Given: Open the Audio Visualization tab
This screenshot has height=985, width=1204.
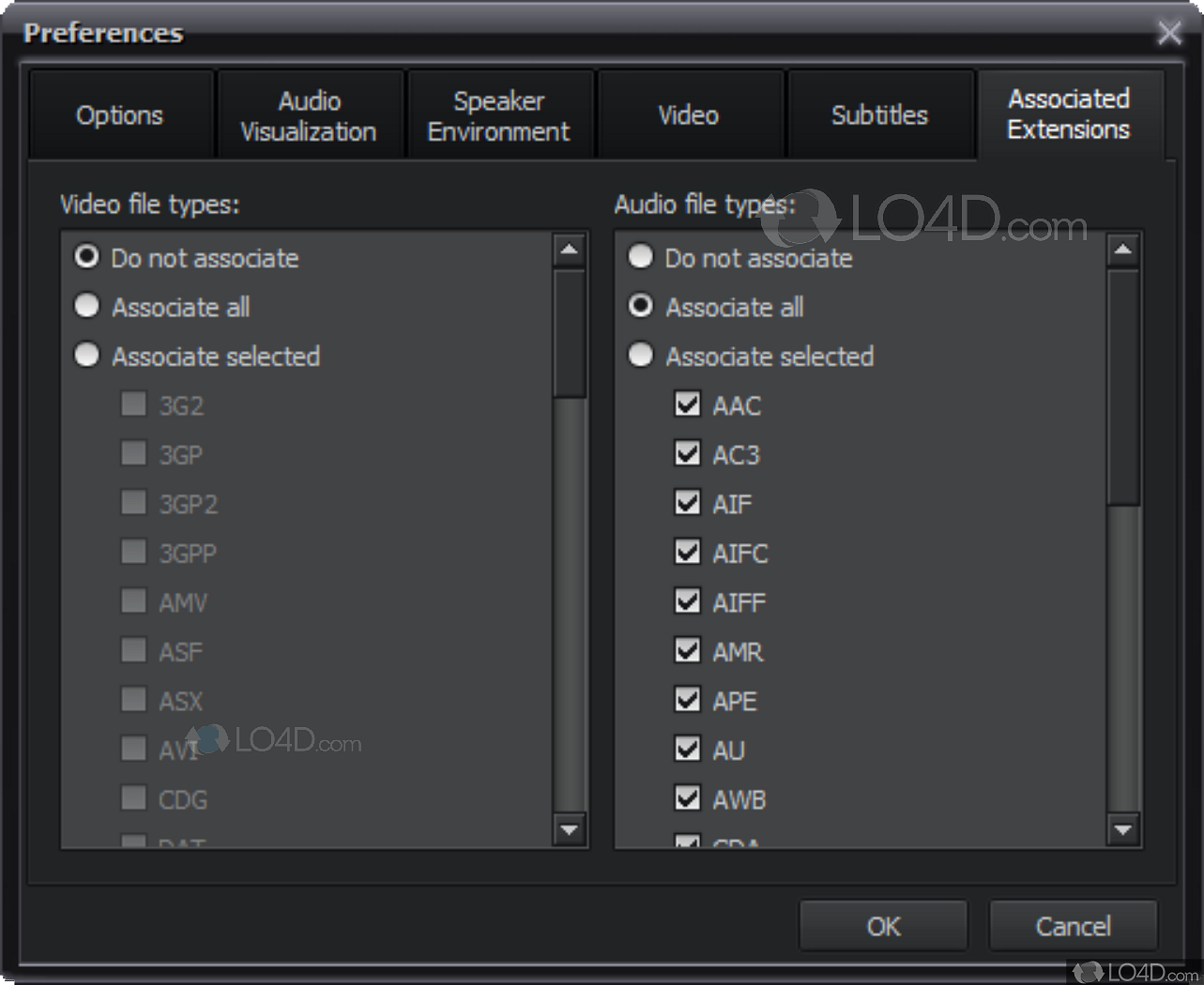Looking at the screenshot, I should 310,114.
